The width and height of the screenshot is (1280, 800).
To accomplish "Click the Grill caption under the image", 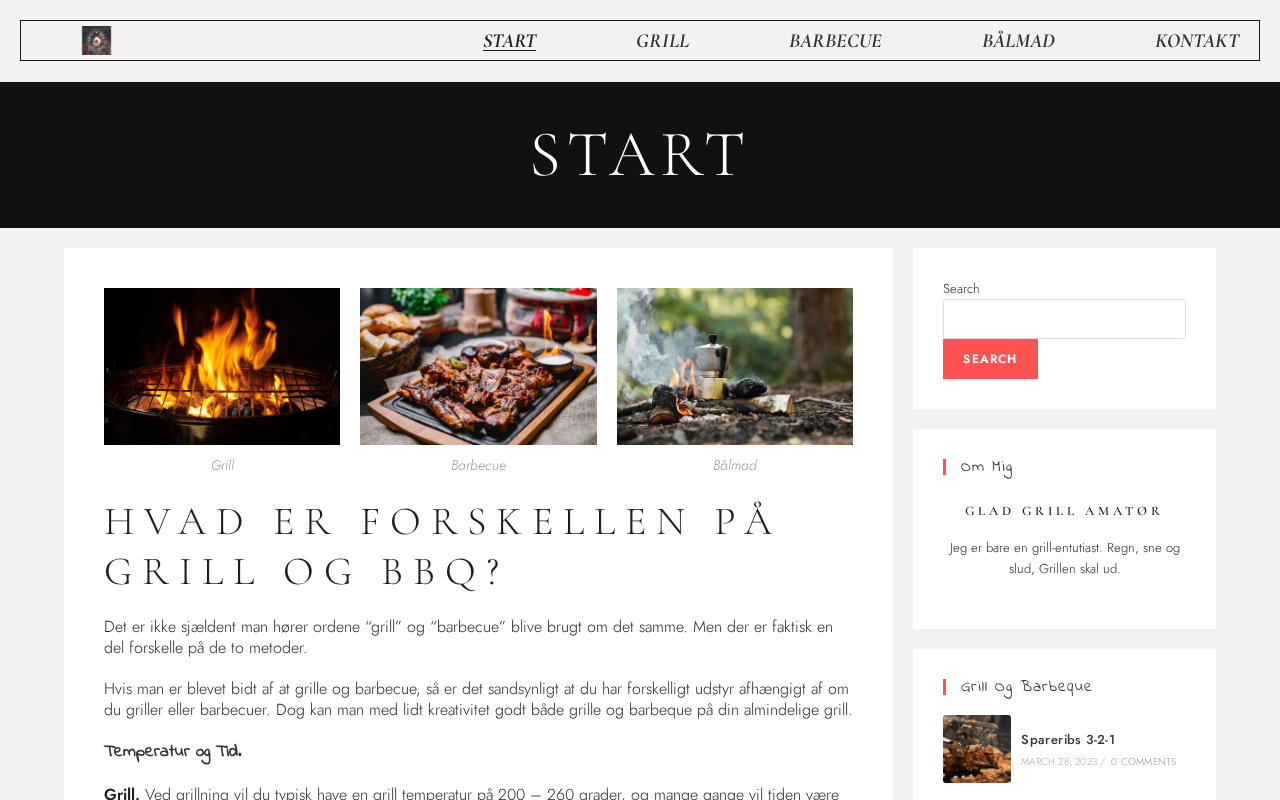I will click(222, 465).
